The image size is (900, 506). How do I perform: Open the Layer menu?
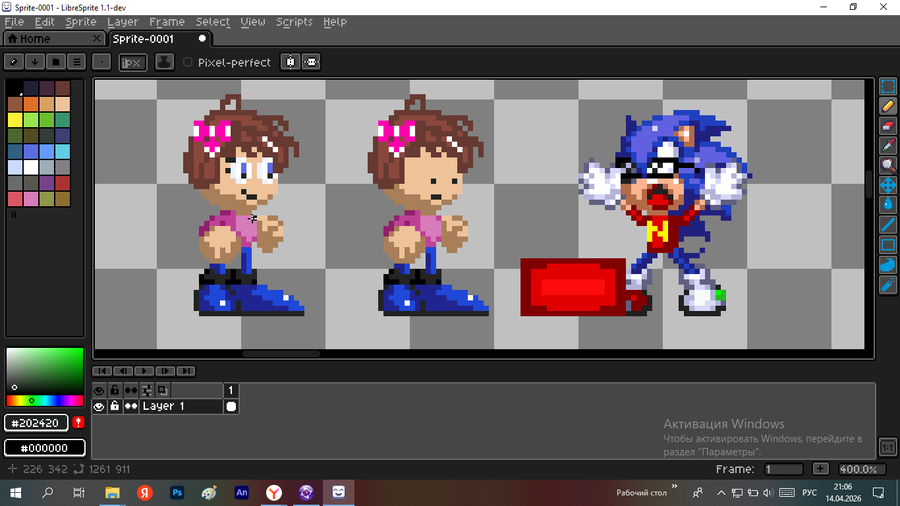(122, 22)
